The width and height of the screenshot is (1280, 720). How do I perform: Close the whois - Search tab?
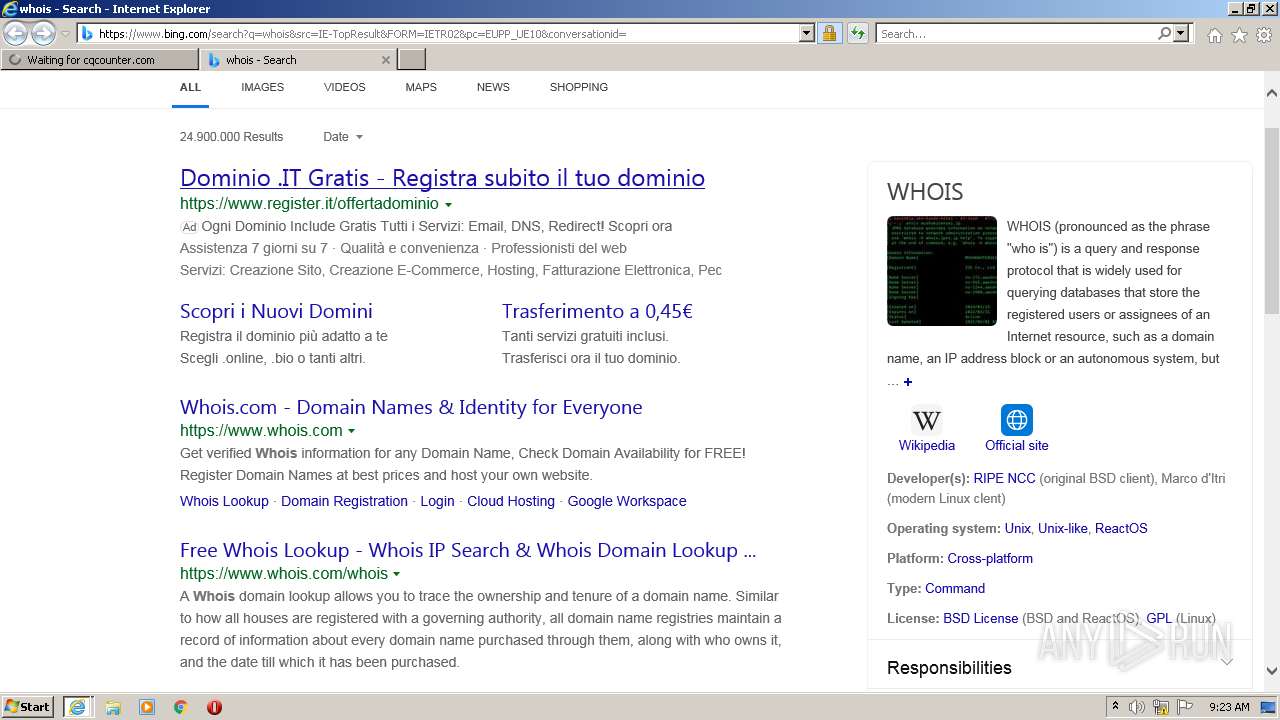[x=386, y=60]
